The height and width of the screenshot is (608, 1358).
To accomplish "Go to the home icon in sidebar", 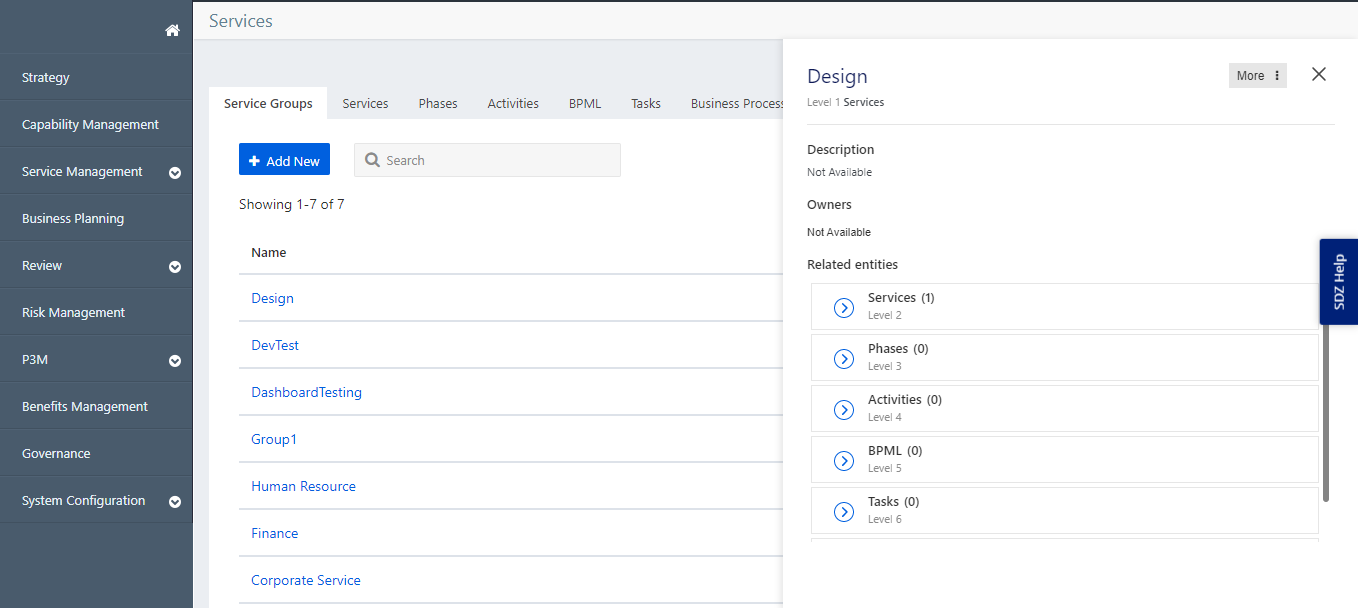I will (172, 30).
